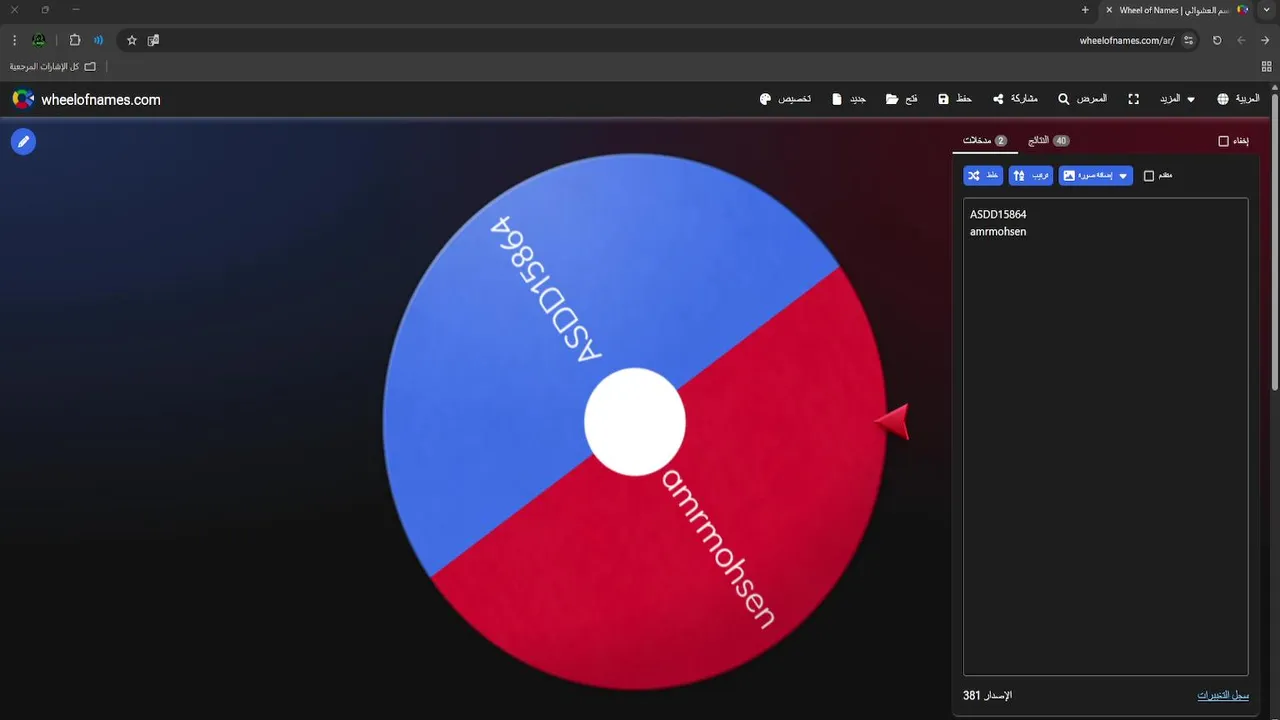Click the translate page icon
This screenshot has height=720, width=1280.
point(153,40)
